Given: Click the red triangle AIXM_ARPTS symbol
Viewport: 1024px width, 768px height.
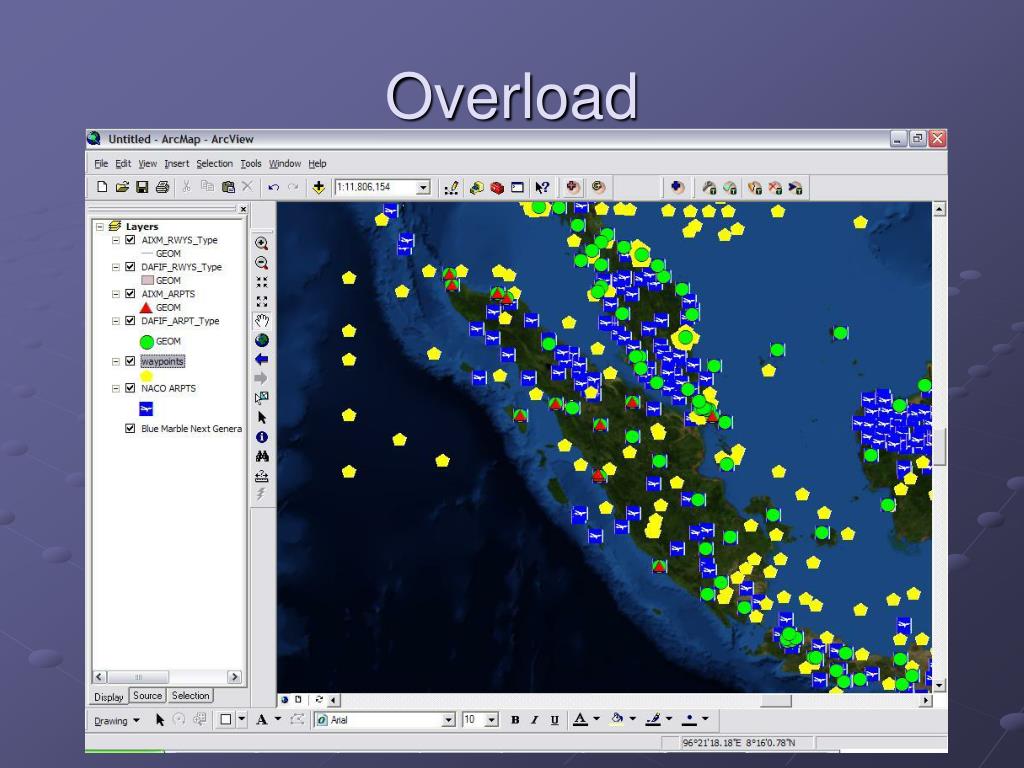Looking at the screenshot, I should 146,307.
